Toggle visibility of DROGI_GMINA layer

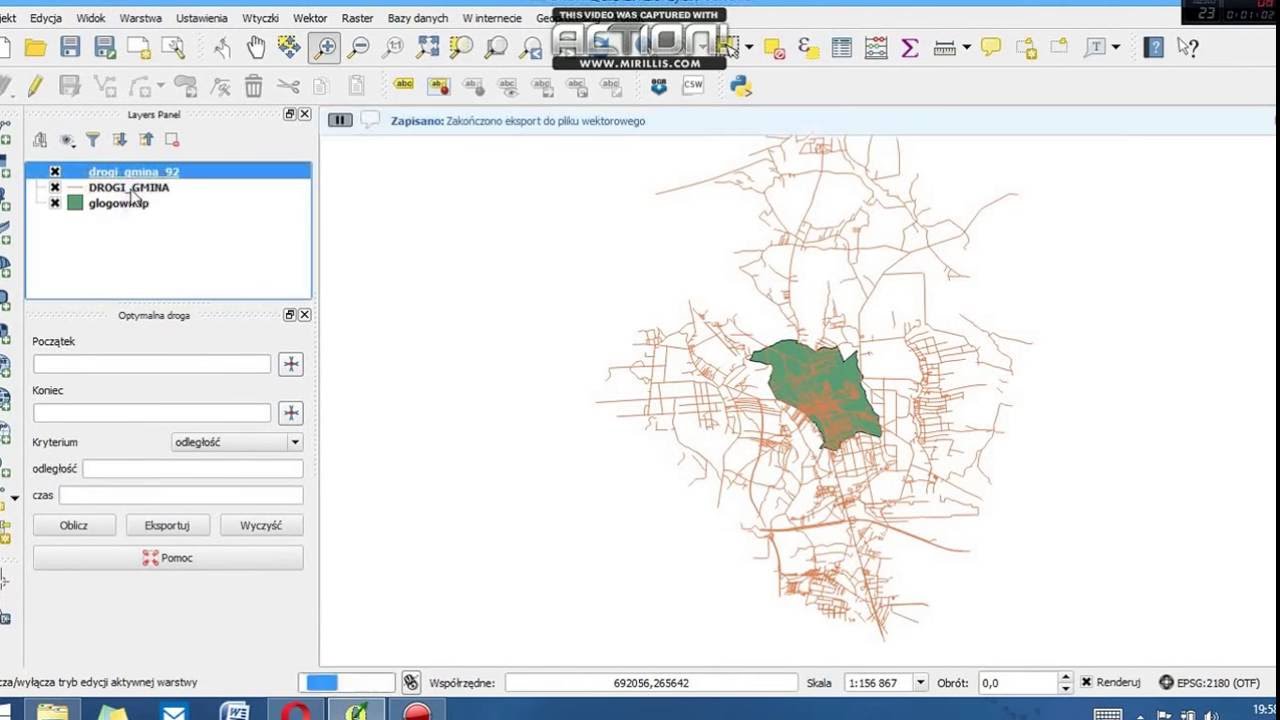[x=55, y=187]
